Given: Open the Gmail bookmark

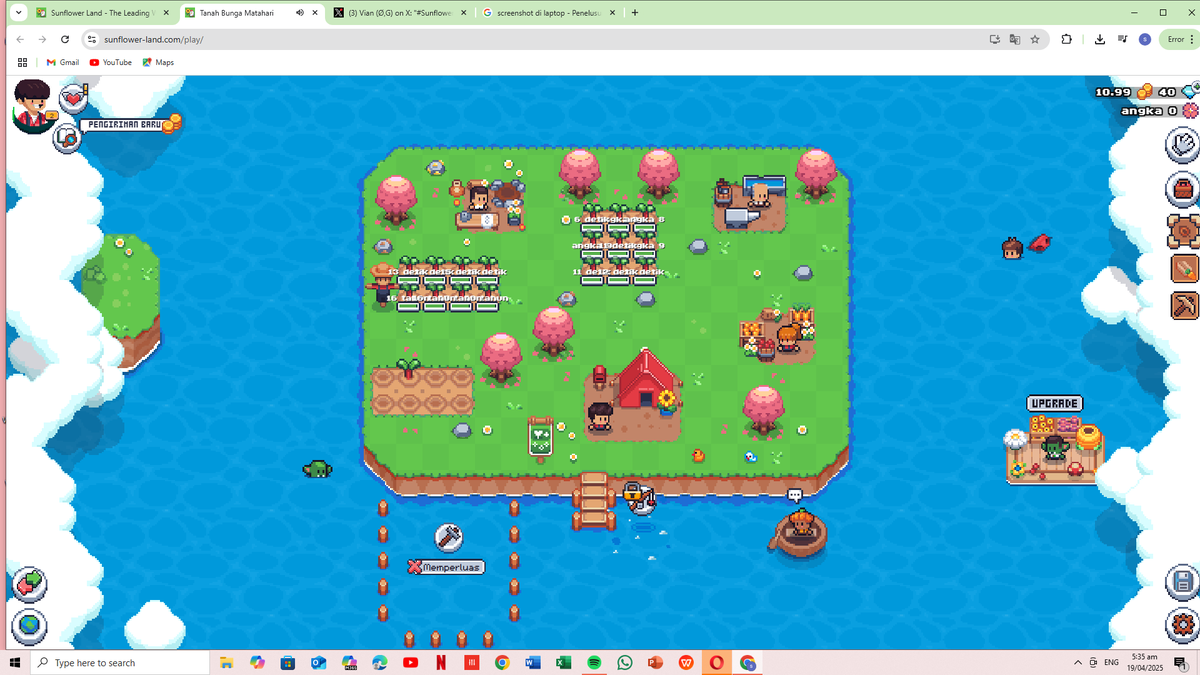Looking at the screenshot, I should (x=62, y=62).
